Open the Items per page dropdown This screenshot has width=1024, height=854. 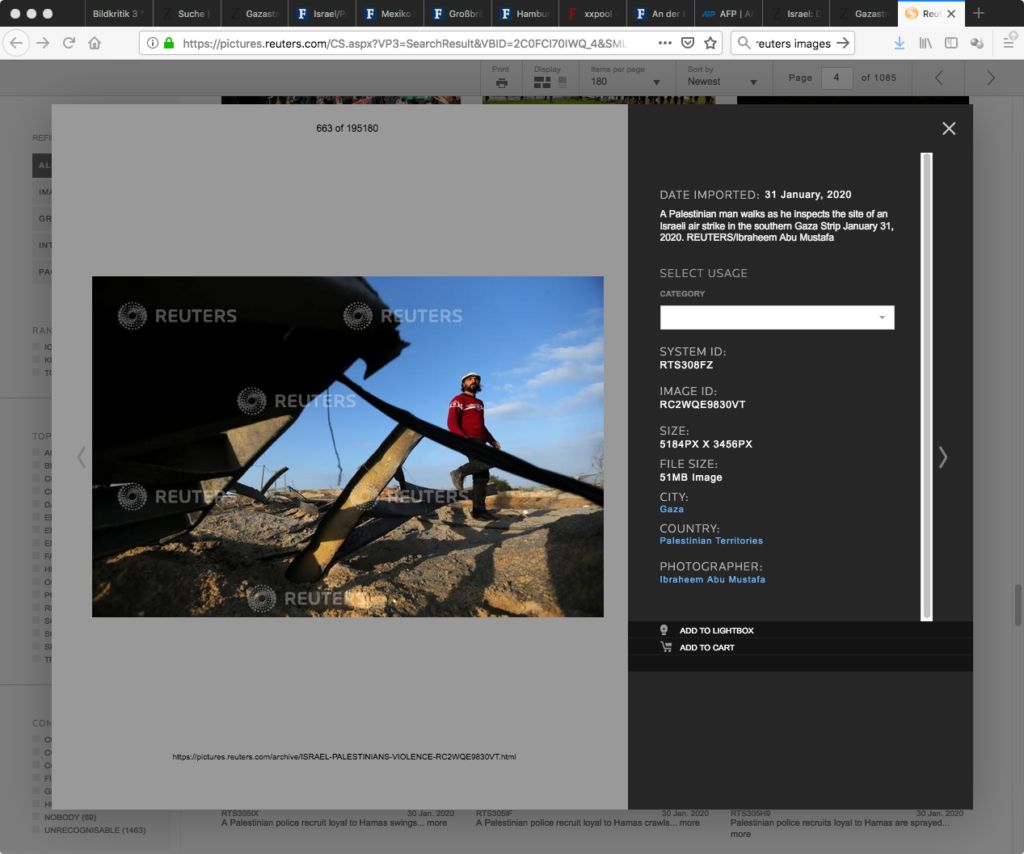pyautogui.click(x=617, y=81)
